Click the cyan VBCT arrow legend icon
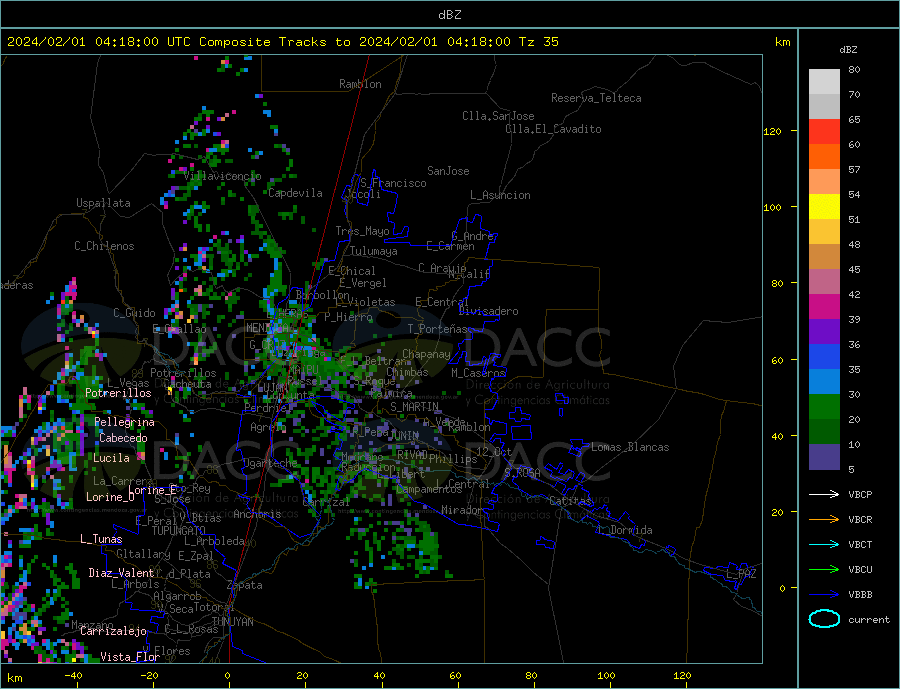Screen dimensions: 900x689 824,544
